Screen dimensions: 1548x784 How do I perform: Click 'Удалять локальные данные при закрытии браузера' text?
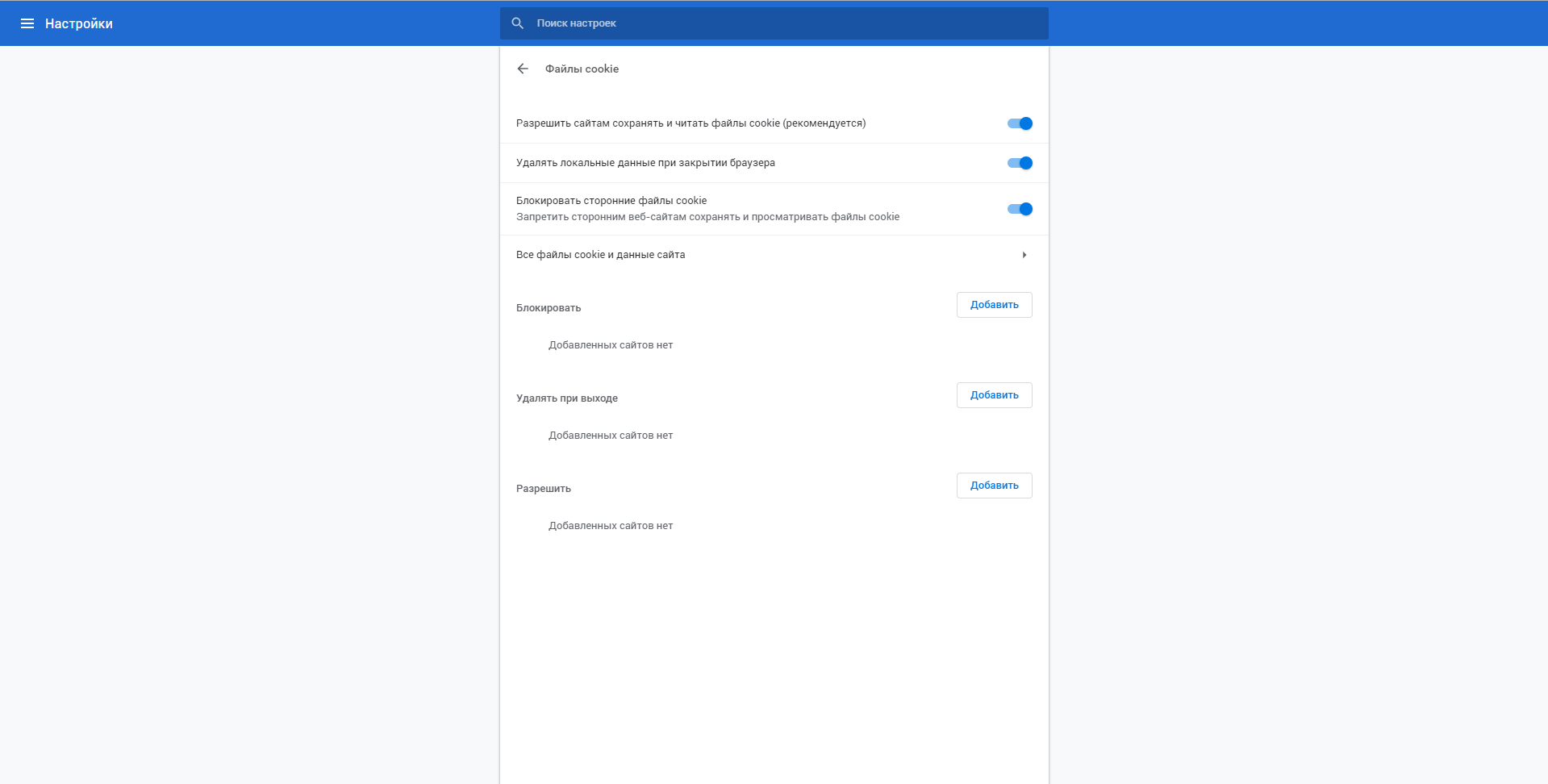[x=645, y=163]
